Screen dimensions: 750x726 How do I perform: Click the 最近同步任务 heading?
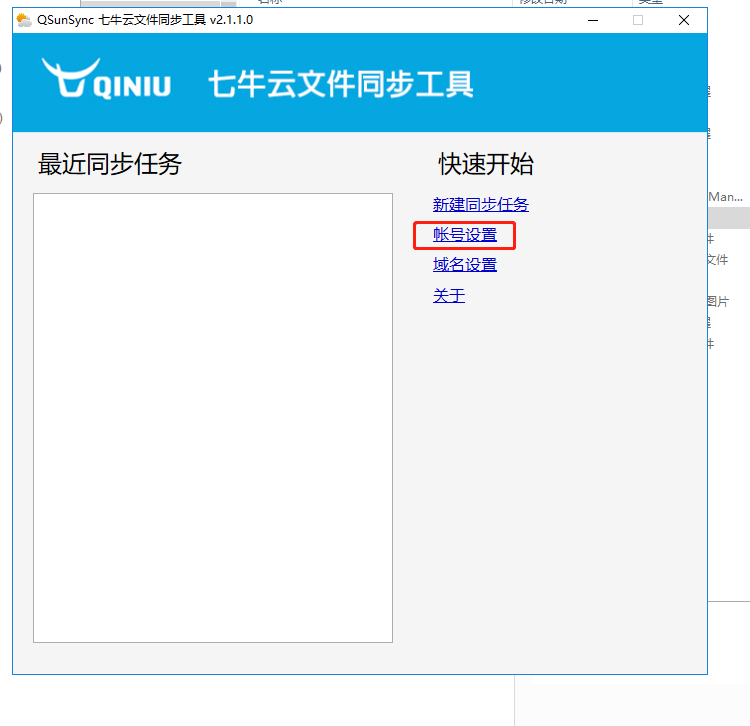click(110, 164)
